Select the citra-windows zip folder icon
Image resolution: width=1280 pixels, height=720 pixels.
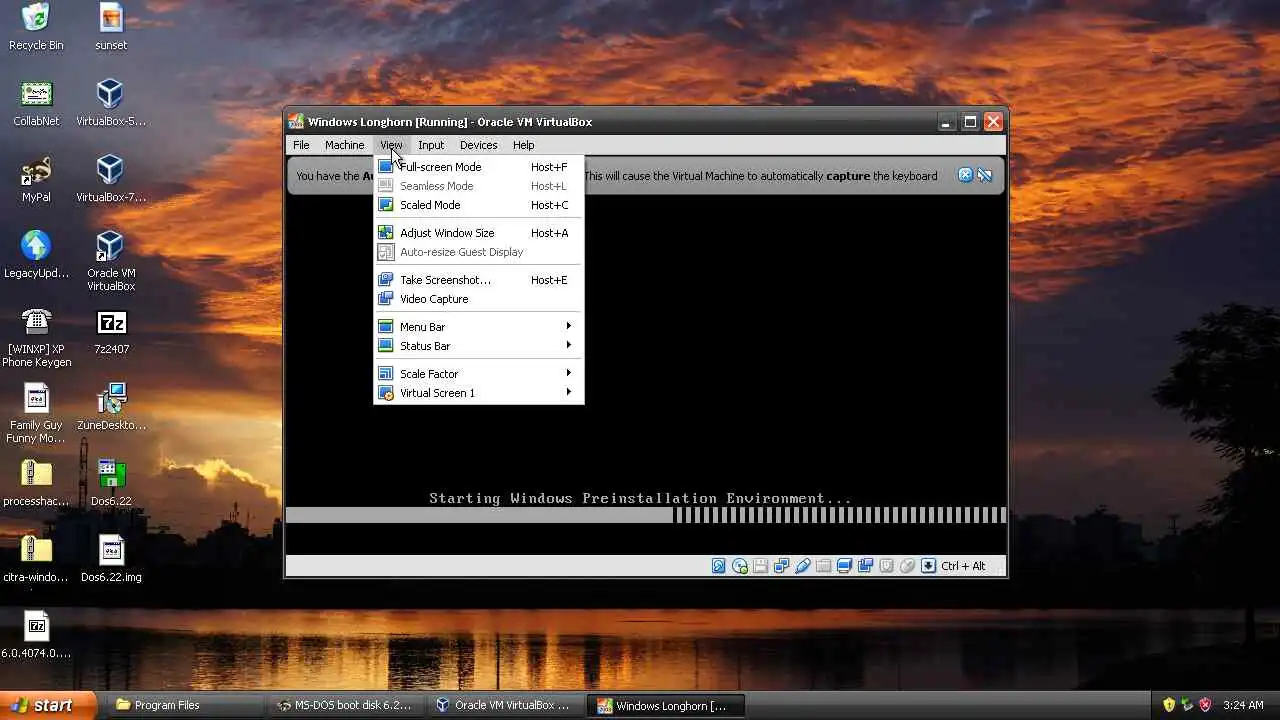point(36,559)
